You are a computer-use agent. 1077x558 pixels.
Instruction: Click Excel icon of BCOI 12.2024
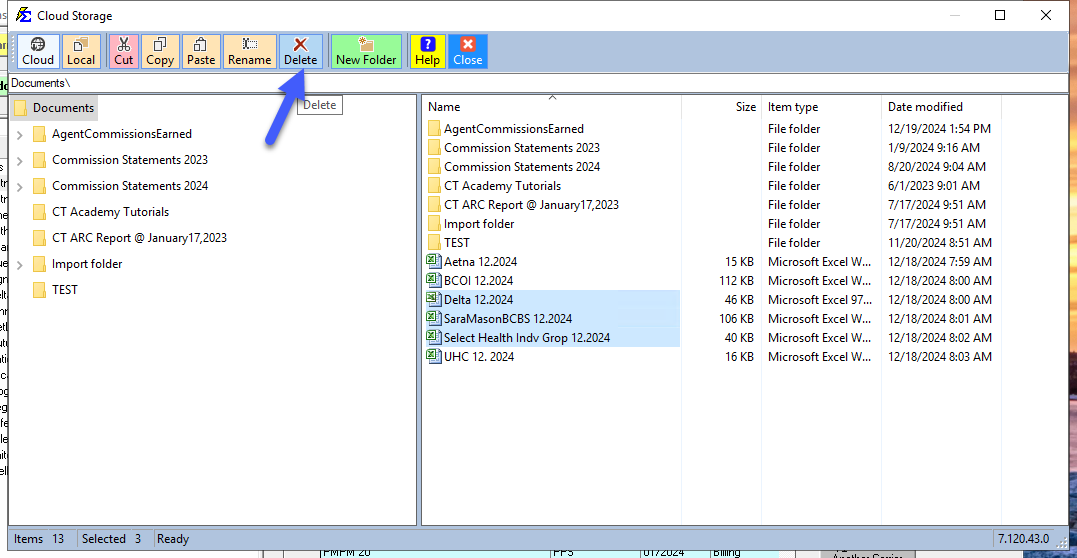pyautogui.click(x=433, y=280)
